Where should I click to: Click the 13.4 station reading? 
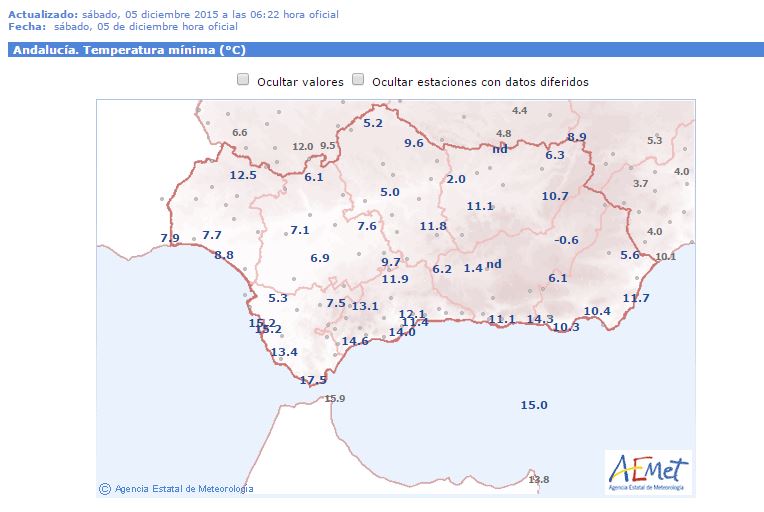coord(284,352)
